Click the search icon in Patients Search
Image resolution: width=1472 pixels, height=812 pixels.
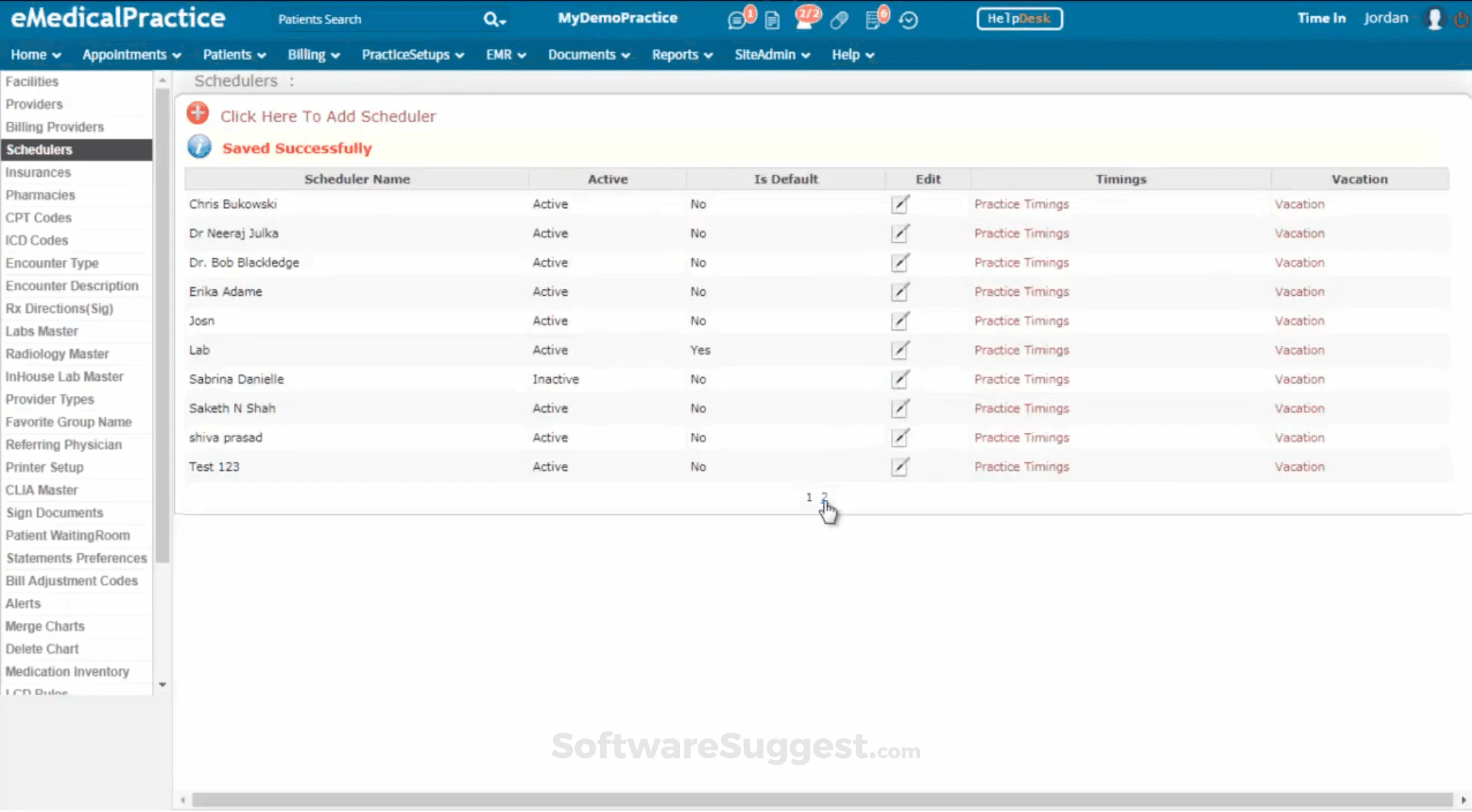click(491, 20)
